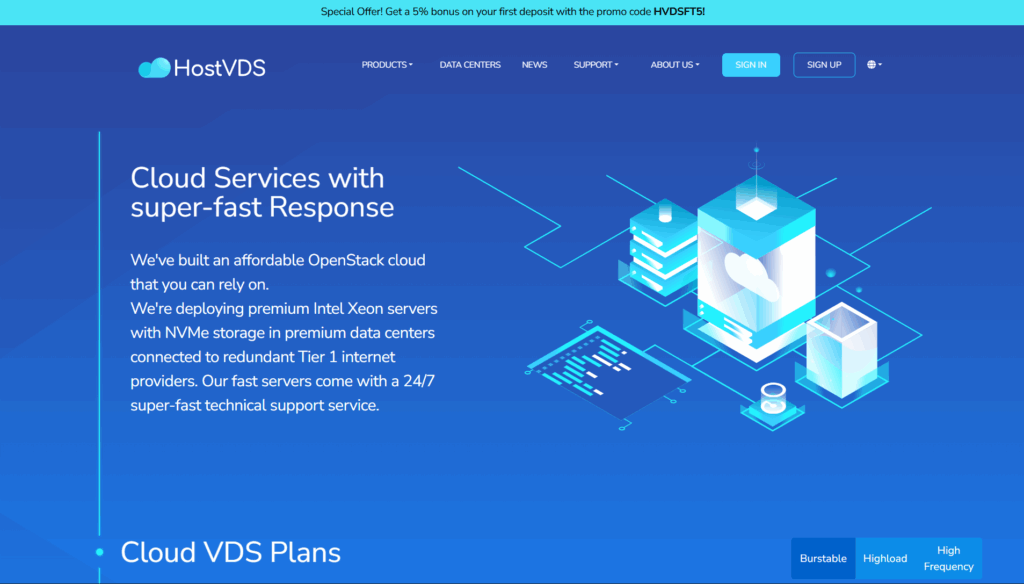Click the Cloud VDS Plans heading
Viewport: 1024px width, 584px height.
(x=231, y=552)
